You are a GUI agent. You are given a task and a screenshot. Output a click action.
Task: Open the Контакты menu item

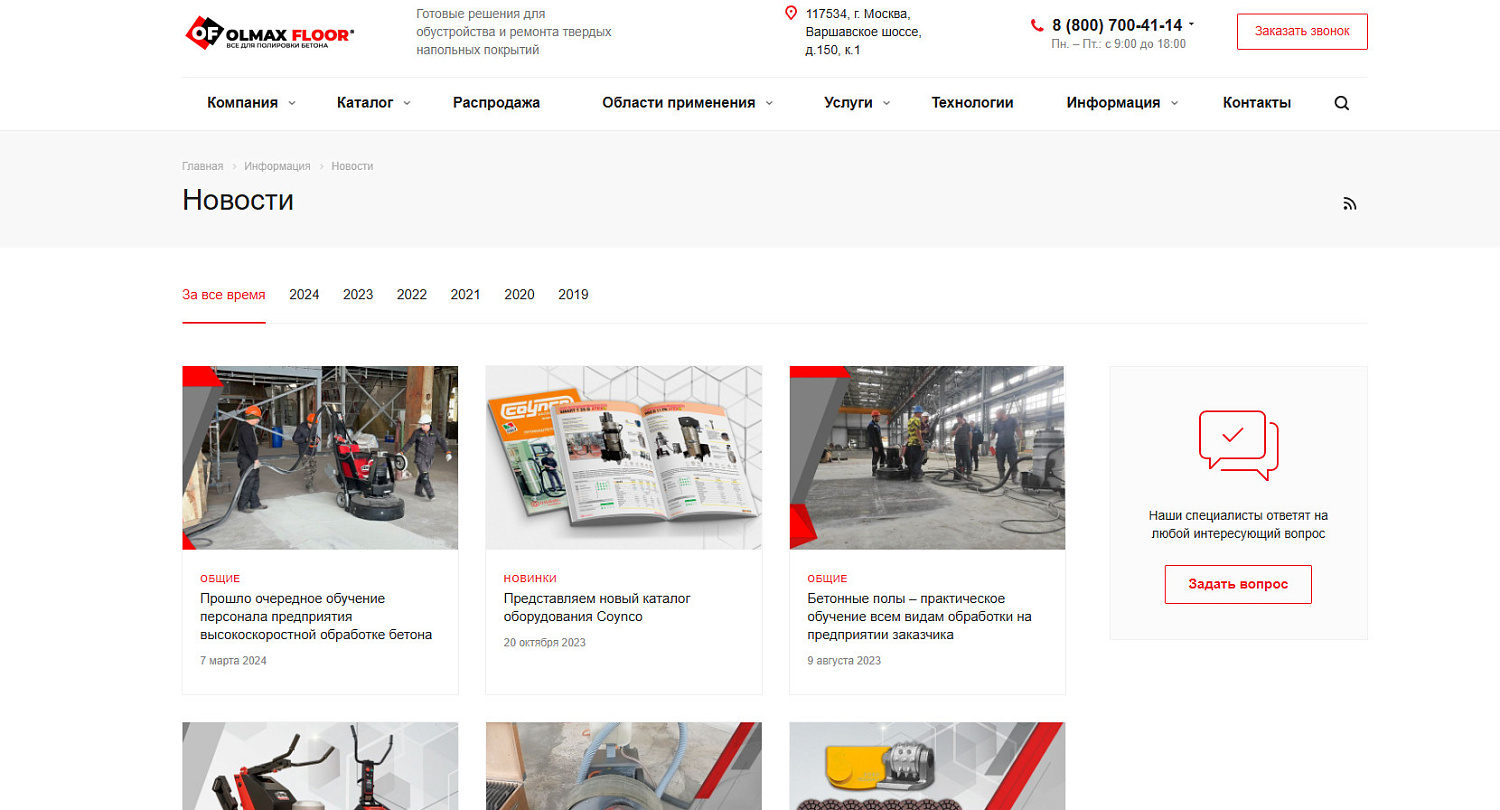(1256, 102)
